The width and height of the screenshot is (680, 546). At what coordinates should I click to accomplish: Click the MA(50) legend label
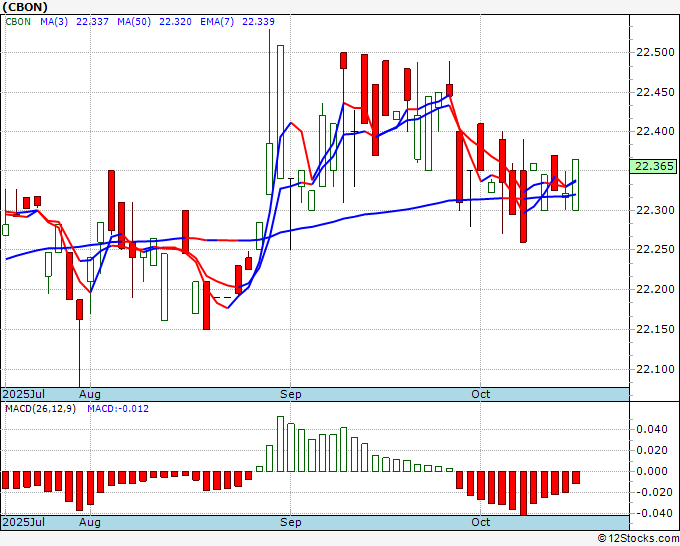[134, 22]
